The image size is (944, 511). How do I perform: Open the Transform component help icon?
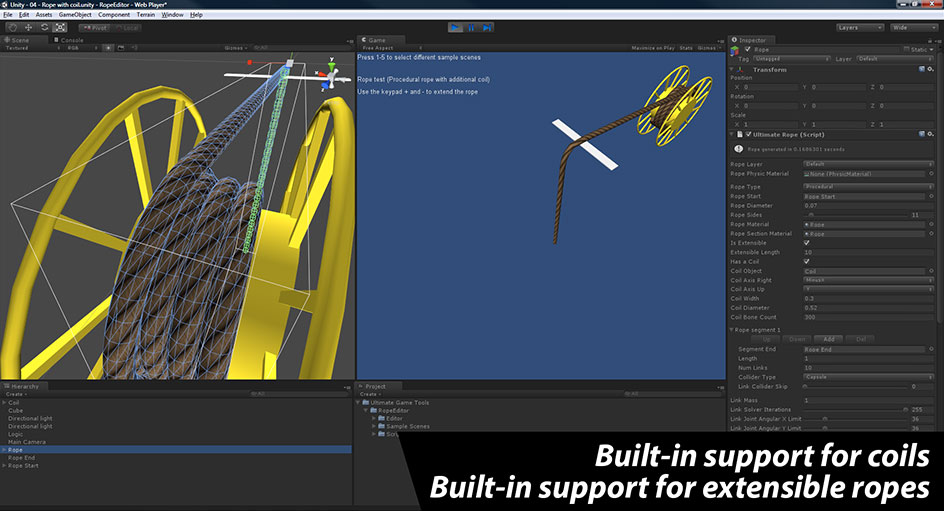click(922, 69)
